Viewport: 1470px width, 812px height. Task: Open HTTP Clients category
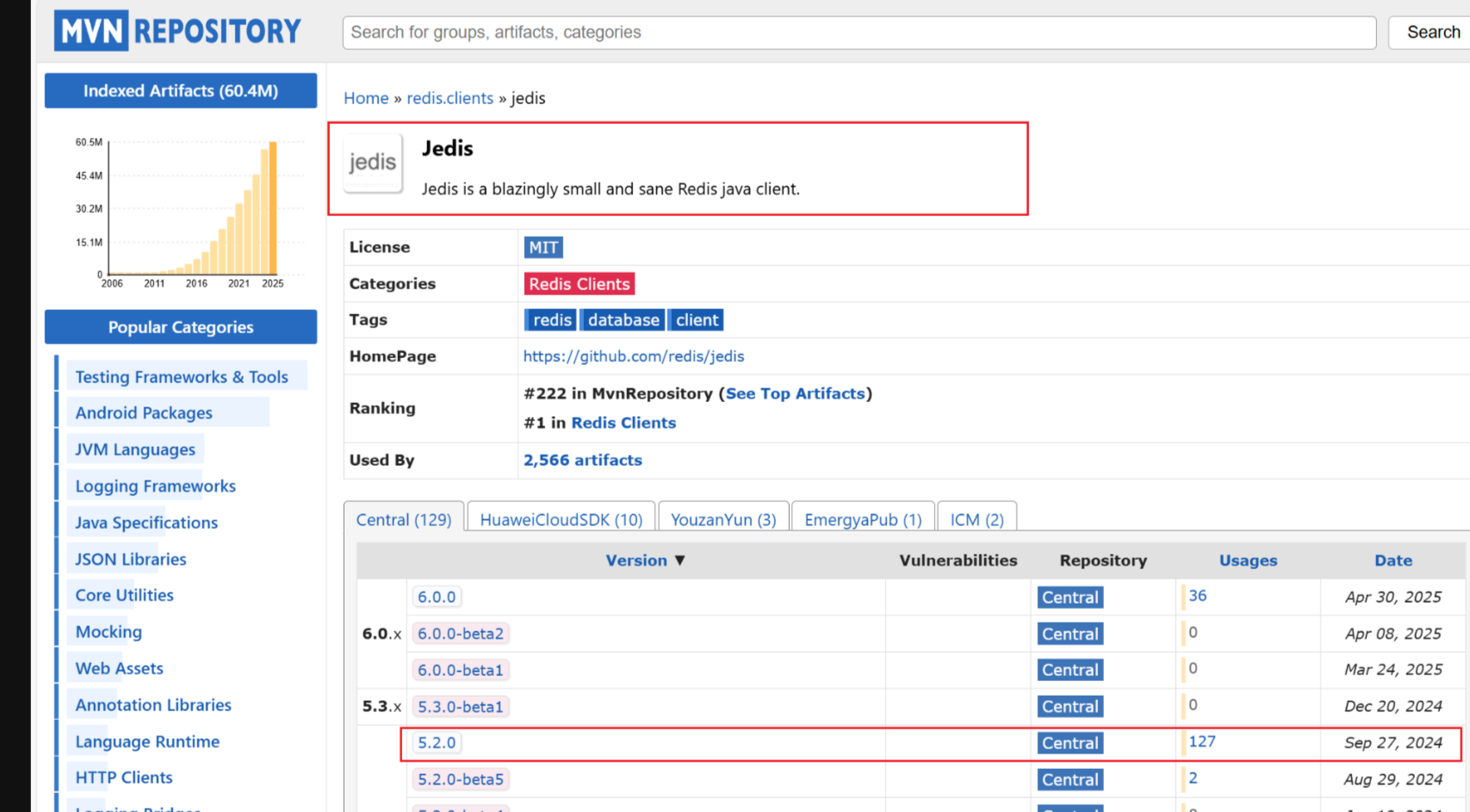point(124,778)
